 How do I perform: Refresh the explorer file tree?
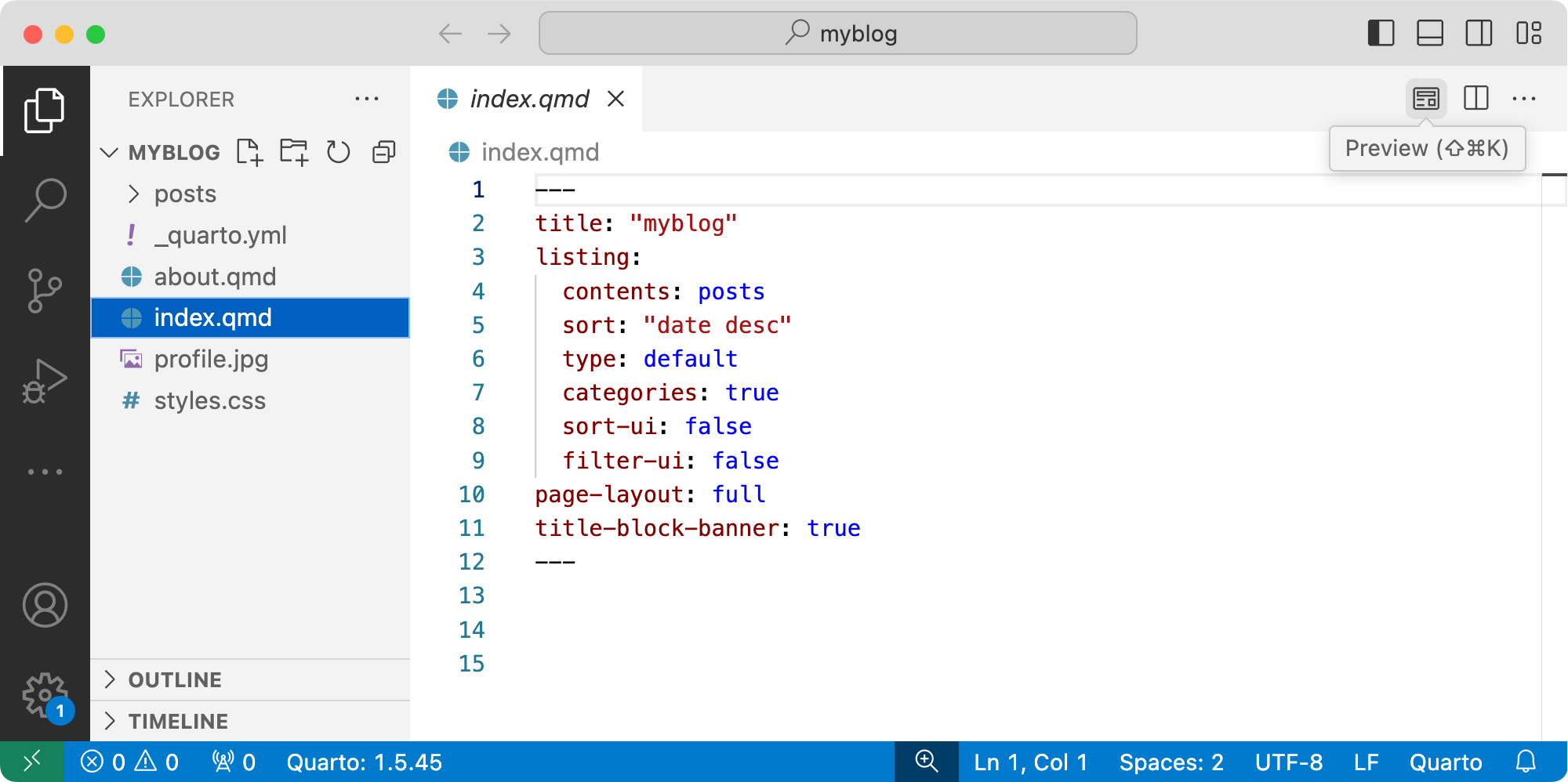pos(339,152)
